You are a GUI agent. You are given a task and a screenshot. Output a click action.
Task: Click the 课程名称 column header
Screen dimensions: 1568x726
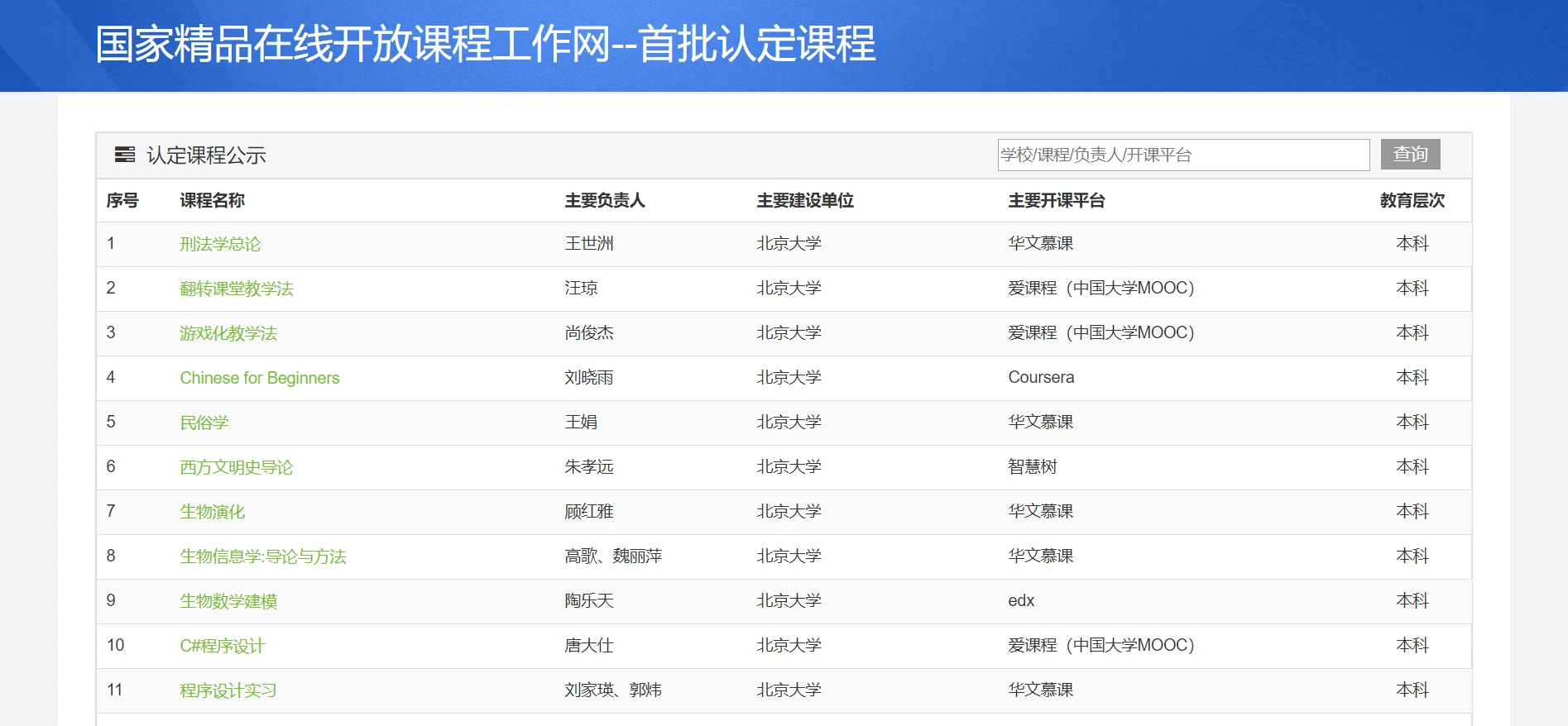pos(213,200)
